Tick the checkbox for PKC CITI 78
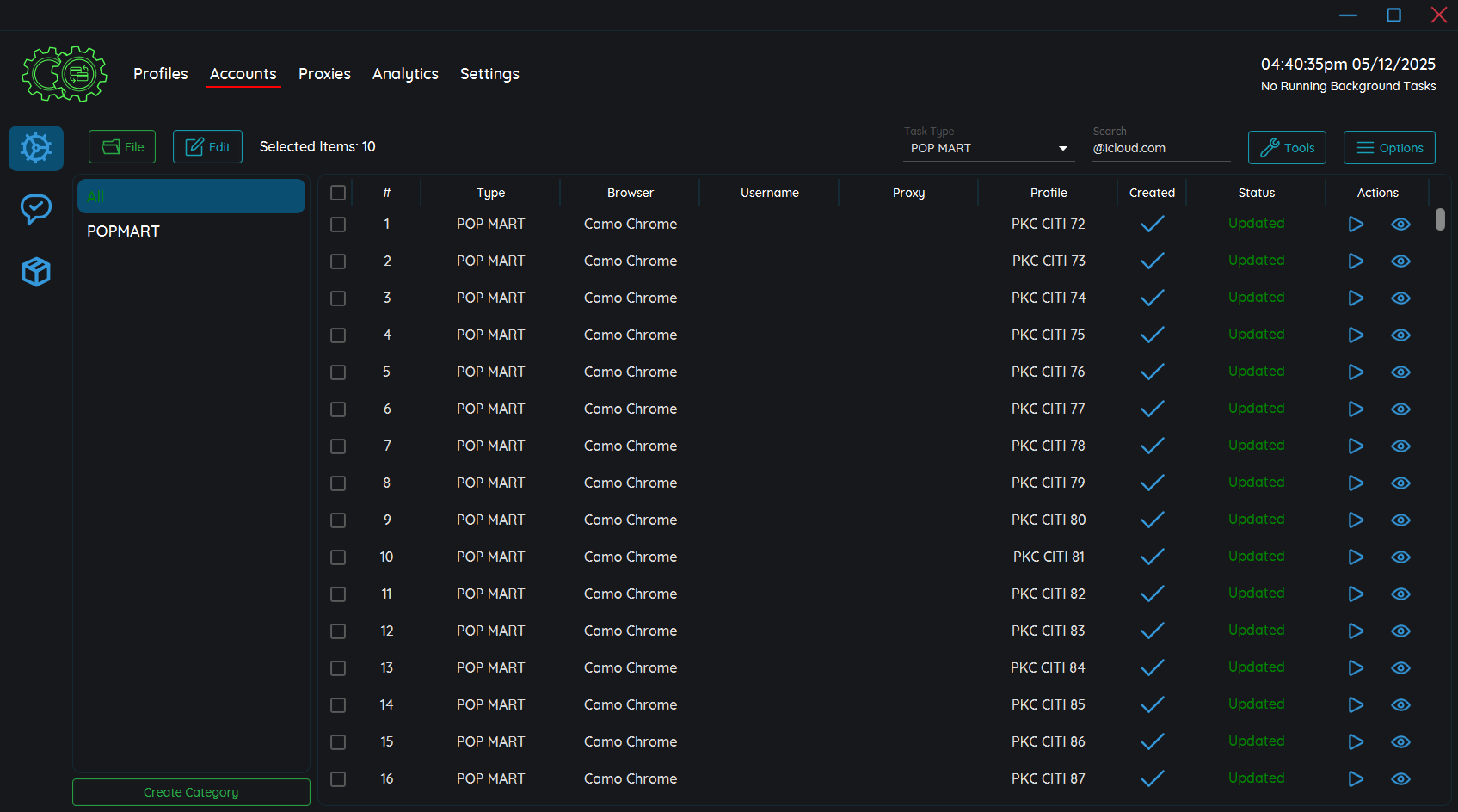 click(338, 446)
